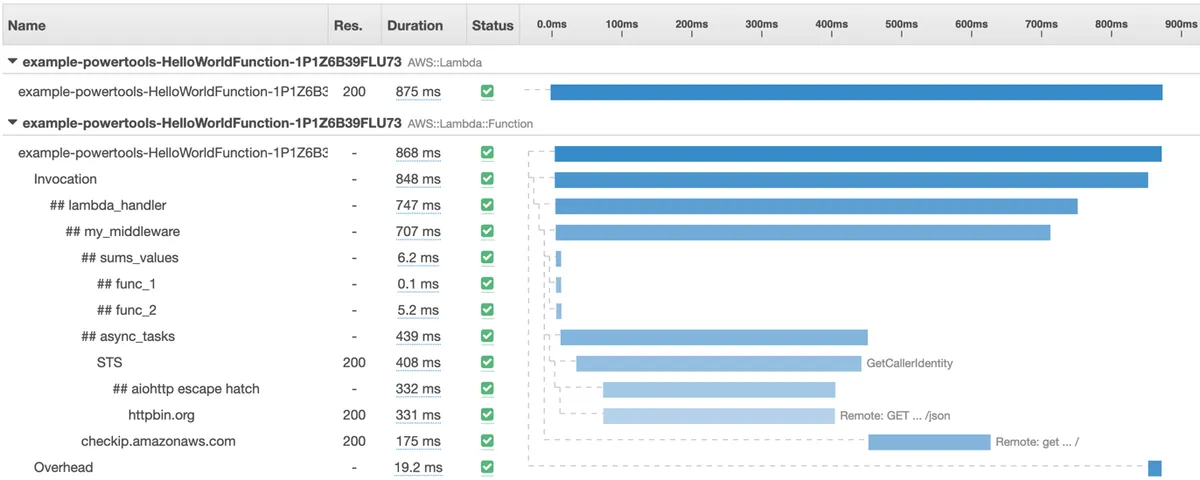Click the status check for ## func_1

487,284
